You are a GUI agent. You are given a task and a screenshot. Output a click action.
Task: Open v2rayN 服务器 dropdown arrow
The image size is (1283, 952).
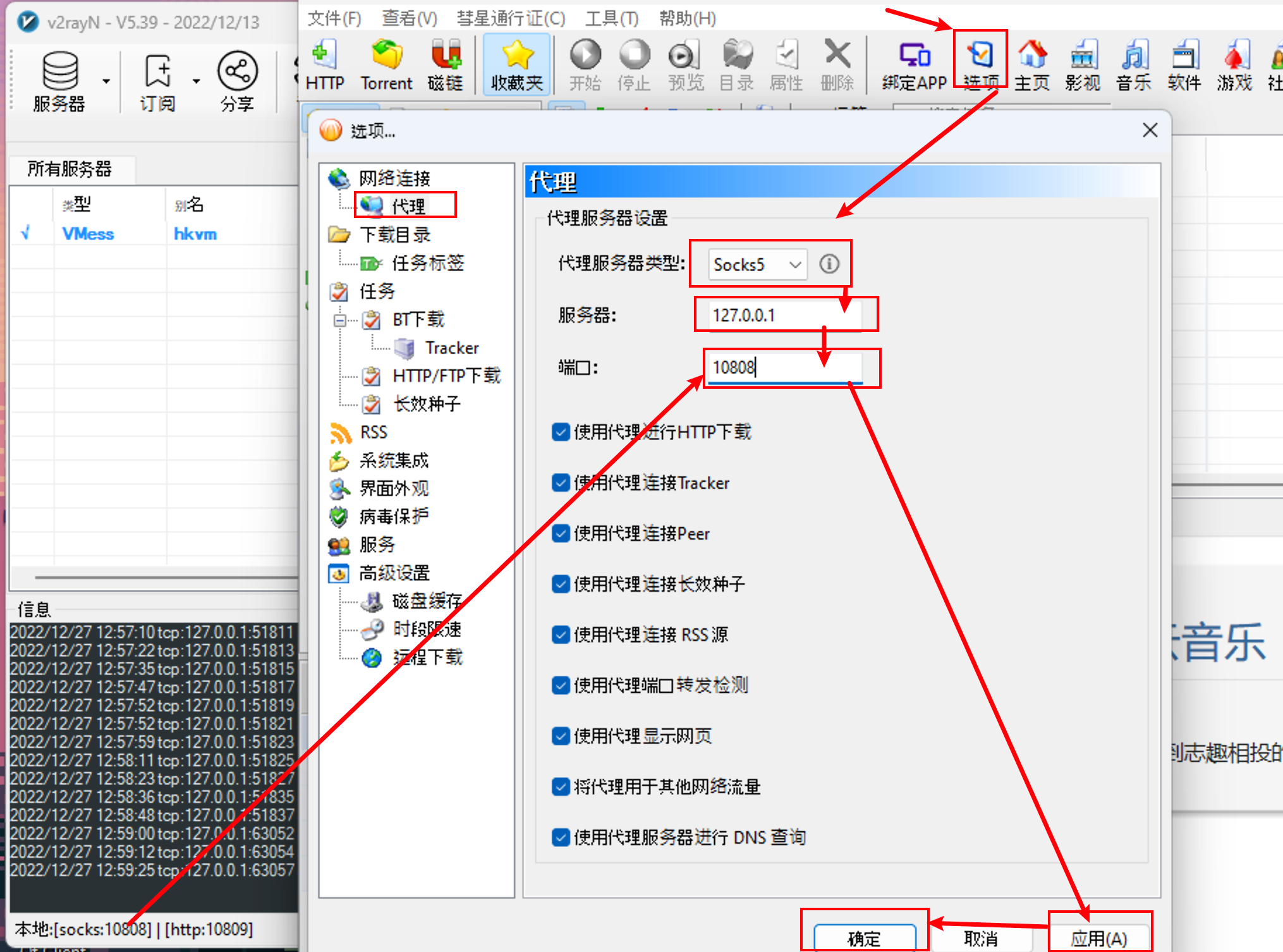(x=106, y=81)
